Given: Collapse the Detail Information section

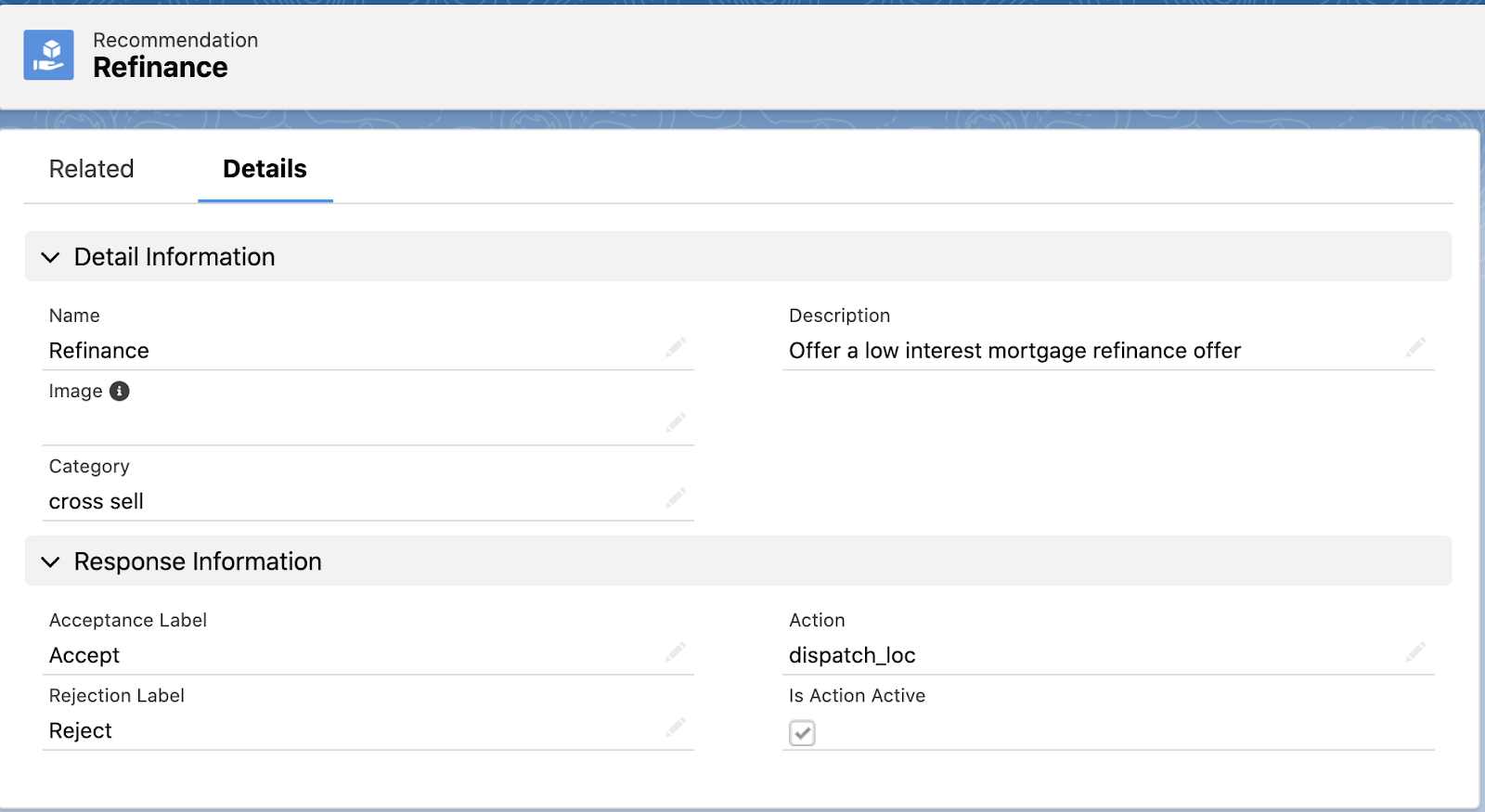Looking at the screenshot, I should [51, 257].
